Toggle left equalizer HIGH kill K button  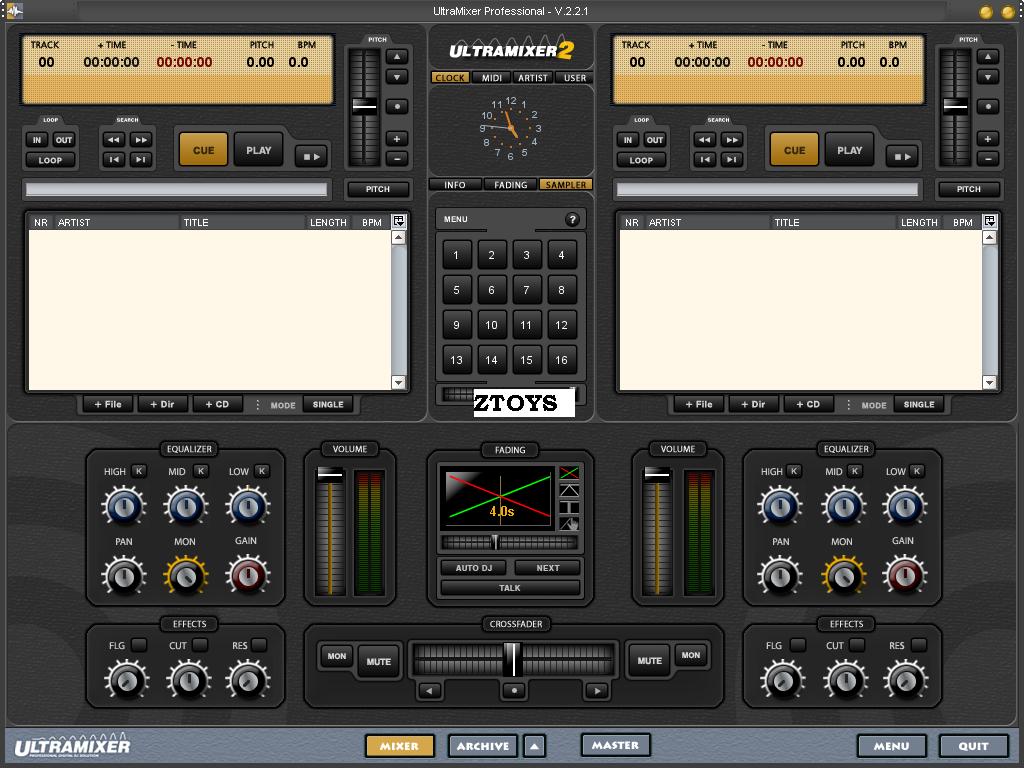(138, 471)
